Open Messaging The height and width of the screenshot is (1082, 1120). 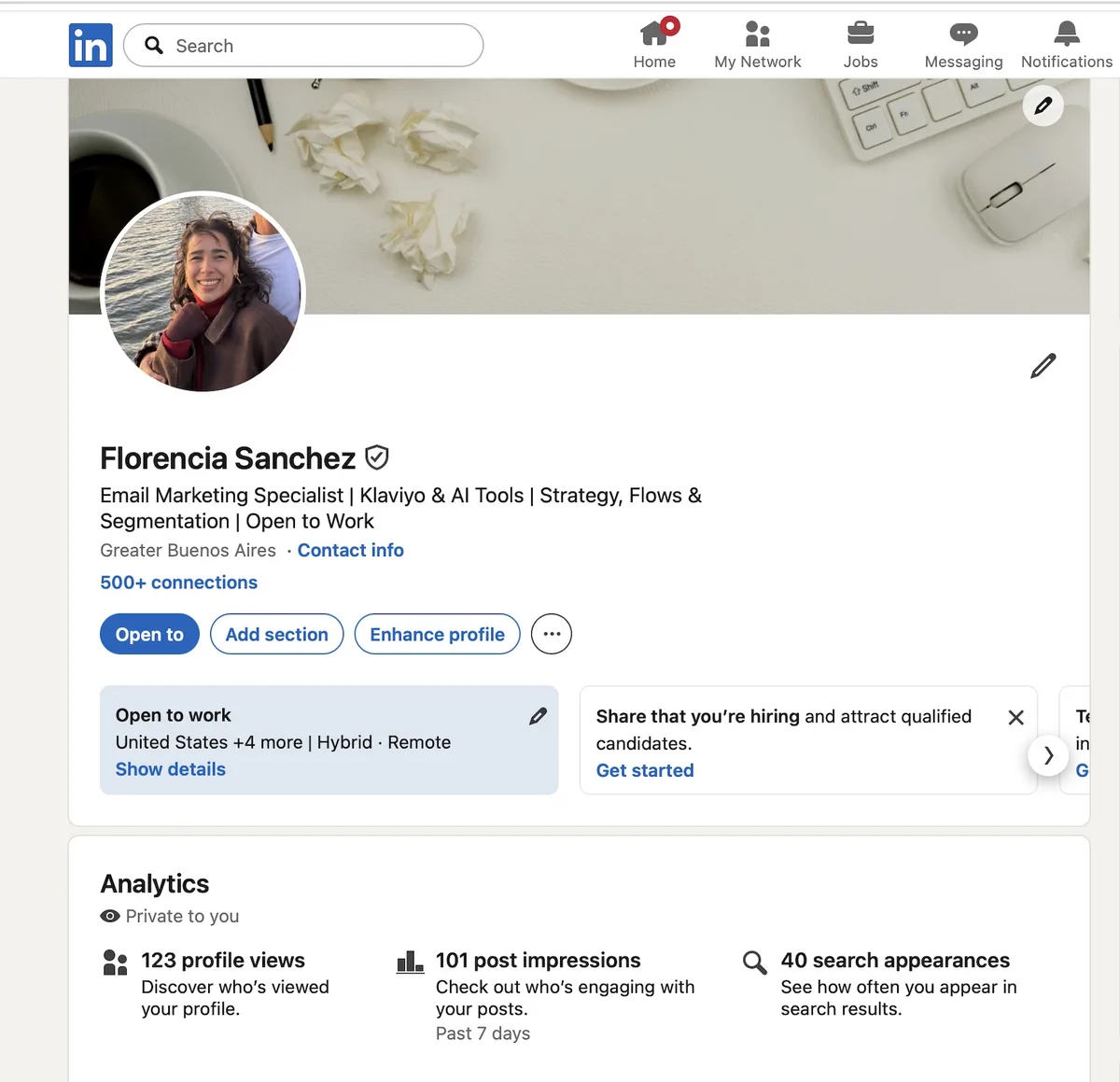tap(963, 45)
